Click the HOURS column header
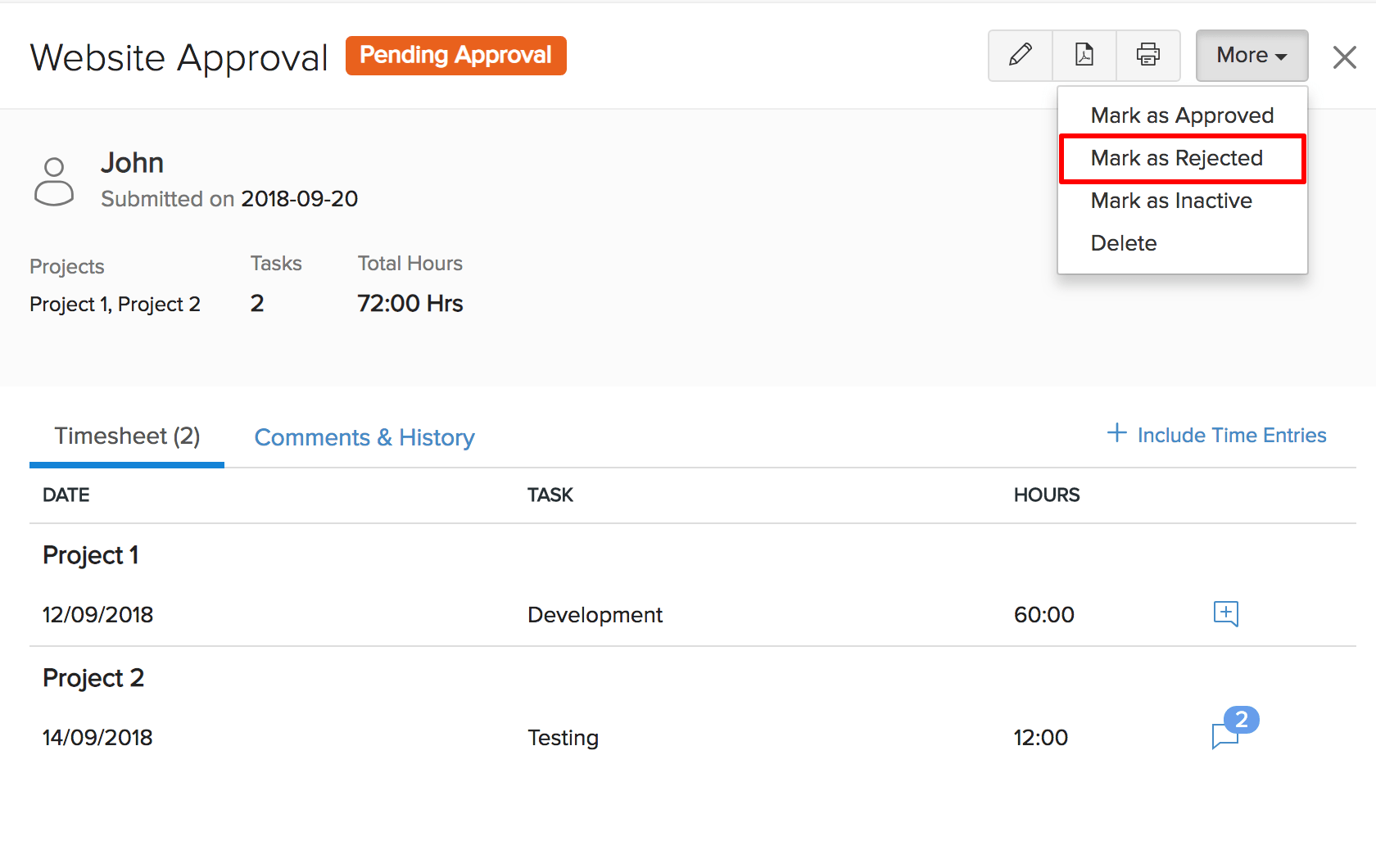Image resolution: width=1376 pixels, height=868 pixels. [x=1046, y=495]
